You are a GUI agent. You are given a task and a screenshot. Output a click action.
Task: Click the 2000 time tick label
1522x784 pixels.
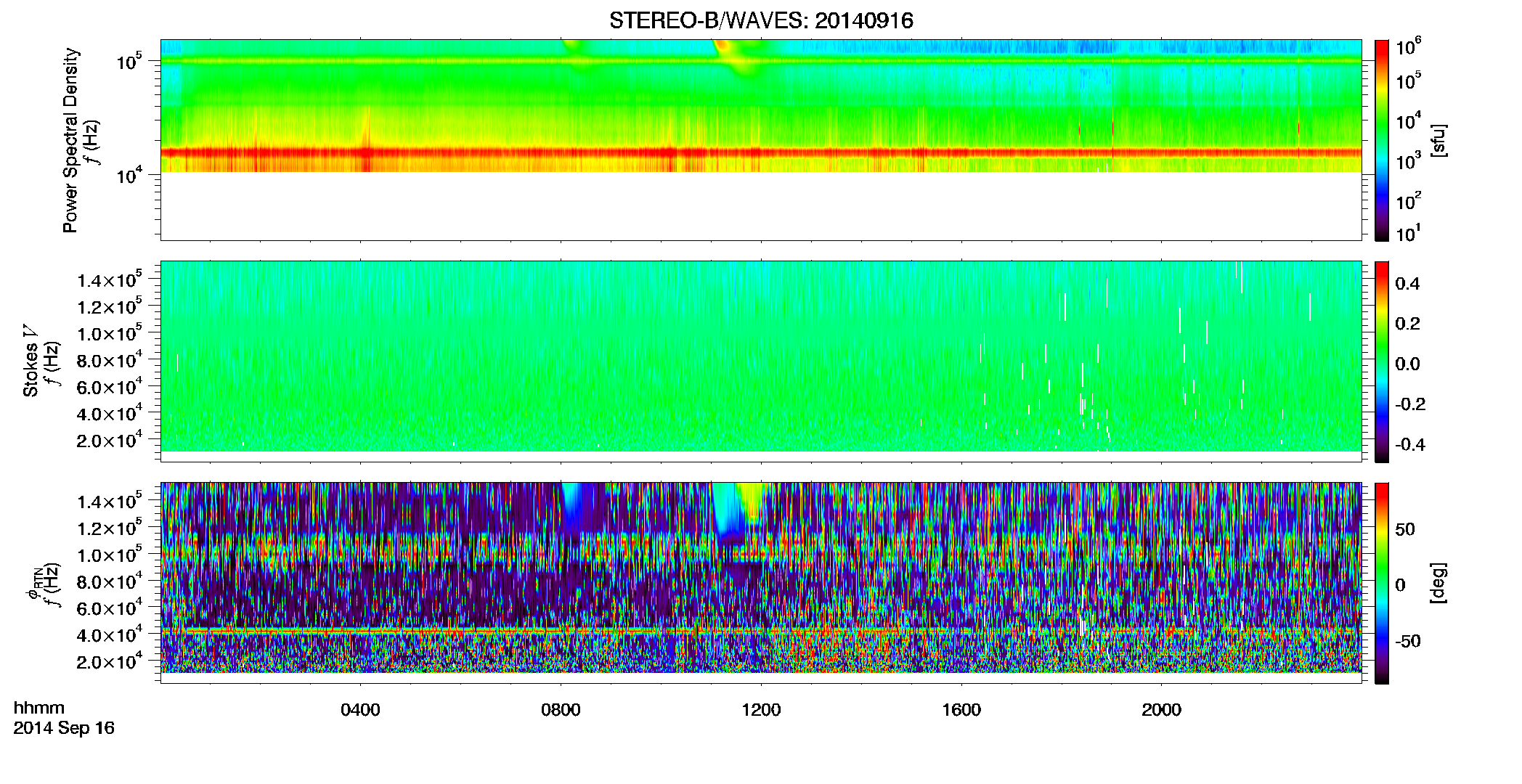pos(1161,709)
